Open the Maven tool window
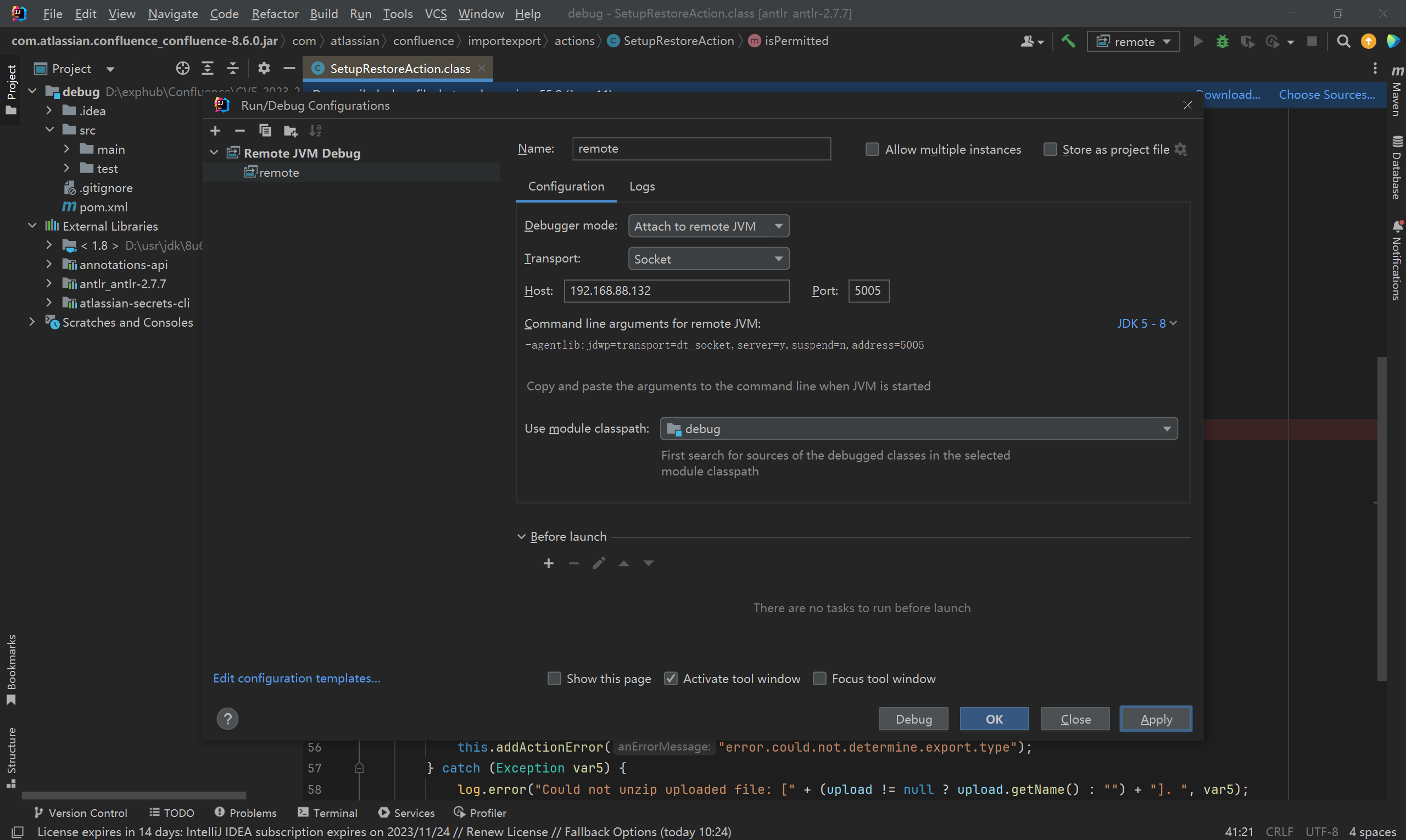The height and width of the screenshot is (840, 1406). click(1397, 91)
